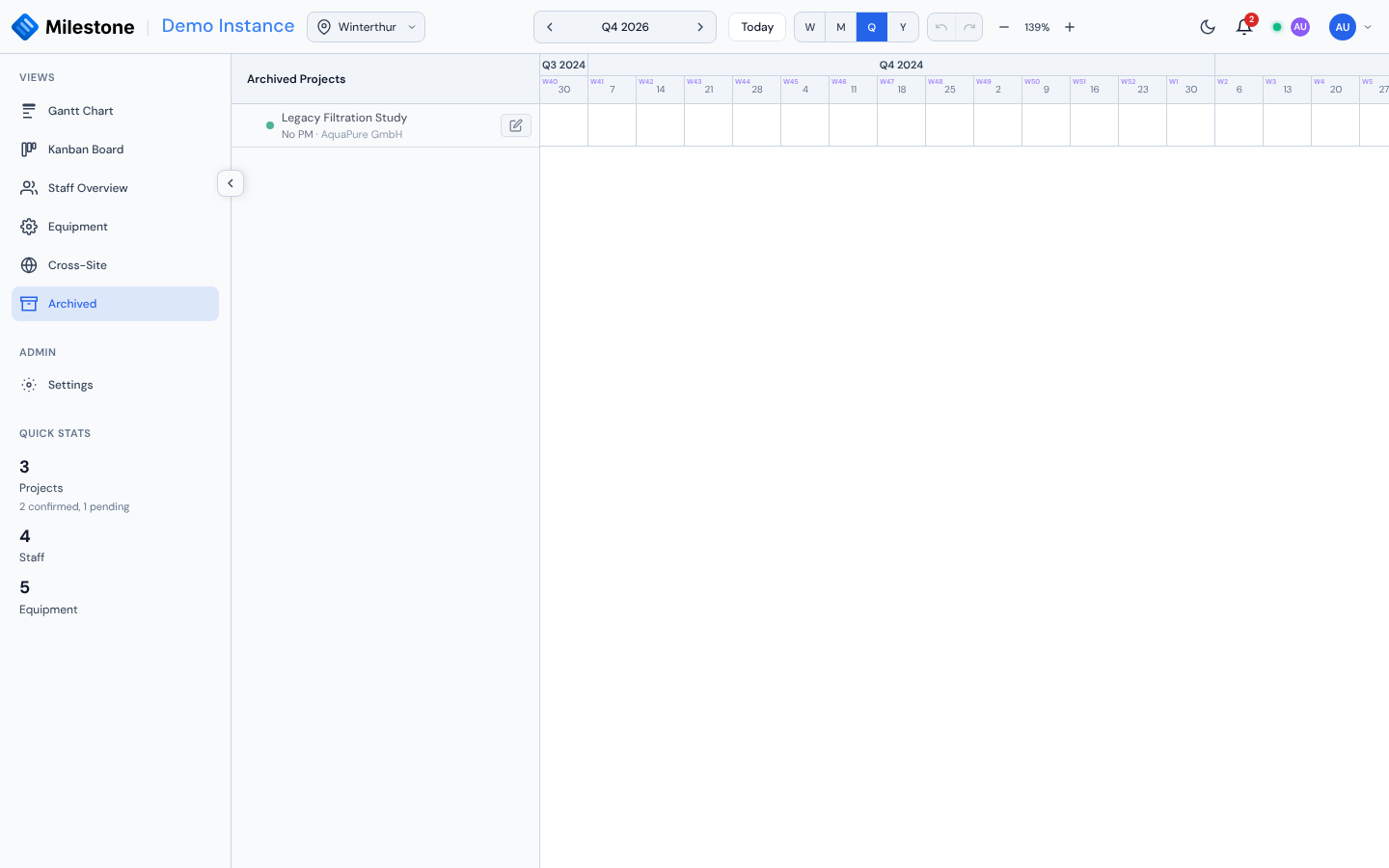Screen dimensions: 1389x868
Task: Switch timeline to Week view
Action: [x=810, y=27]
